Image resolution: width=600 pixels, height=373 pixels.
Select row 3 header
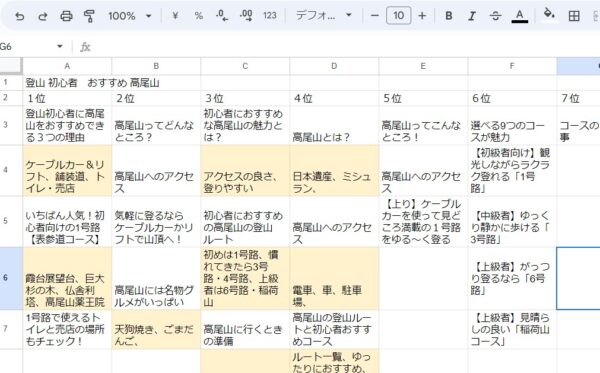click(x=11, y=125)
